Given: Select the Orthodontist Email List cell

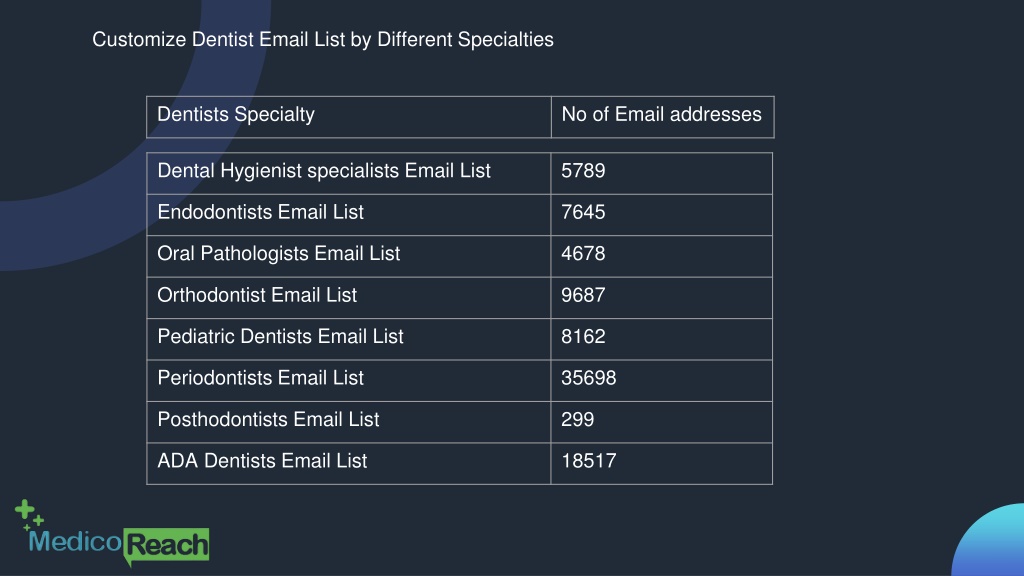Looking at the screenshot, I should [x=349, y=298].
